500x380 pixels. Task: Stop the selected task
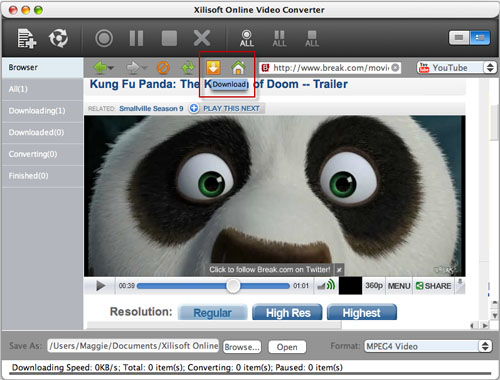169,38
